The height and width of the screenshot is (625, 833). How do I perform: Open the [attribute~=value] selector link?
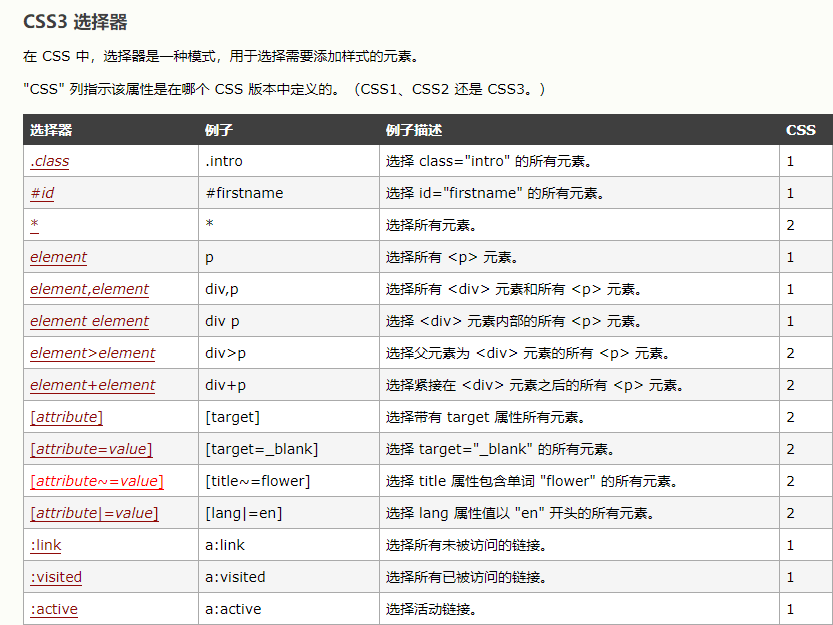click(x=96, y=481)
